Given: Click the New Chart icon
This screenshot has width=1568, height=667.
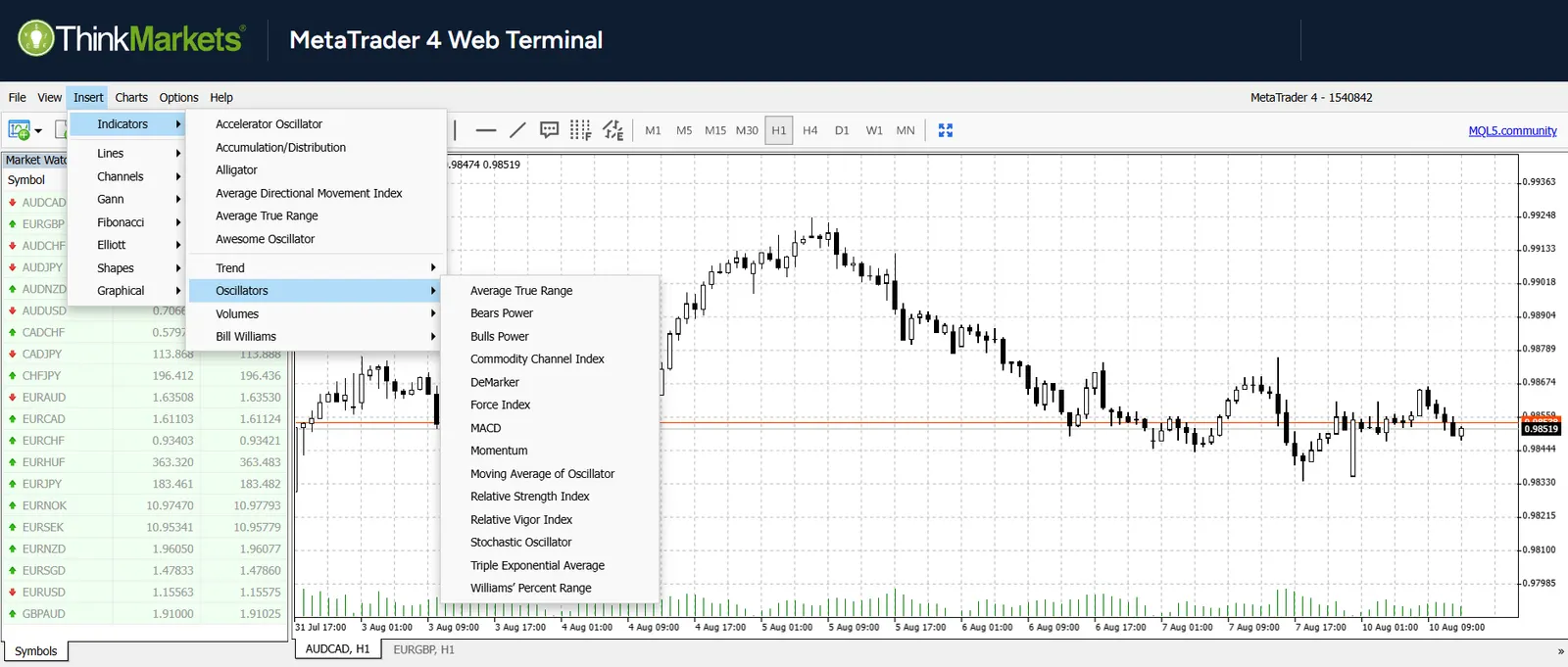Looking at the screenshot, I should [x=19, y=130].
